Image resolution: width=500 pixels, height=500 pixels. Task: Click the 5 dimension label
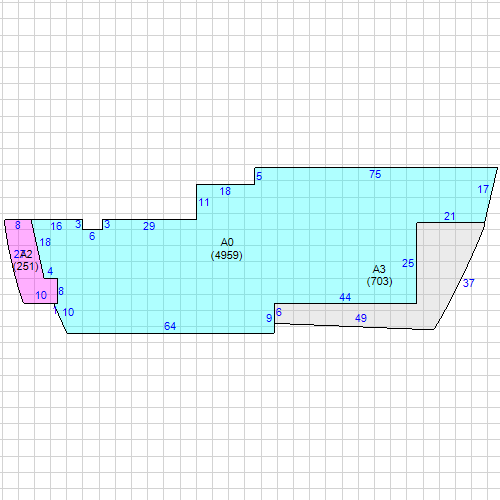pyautogui.click(x=259, y=176)
